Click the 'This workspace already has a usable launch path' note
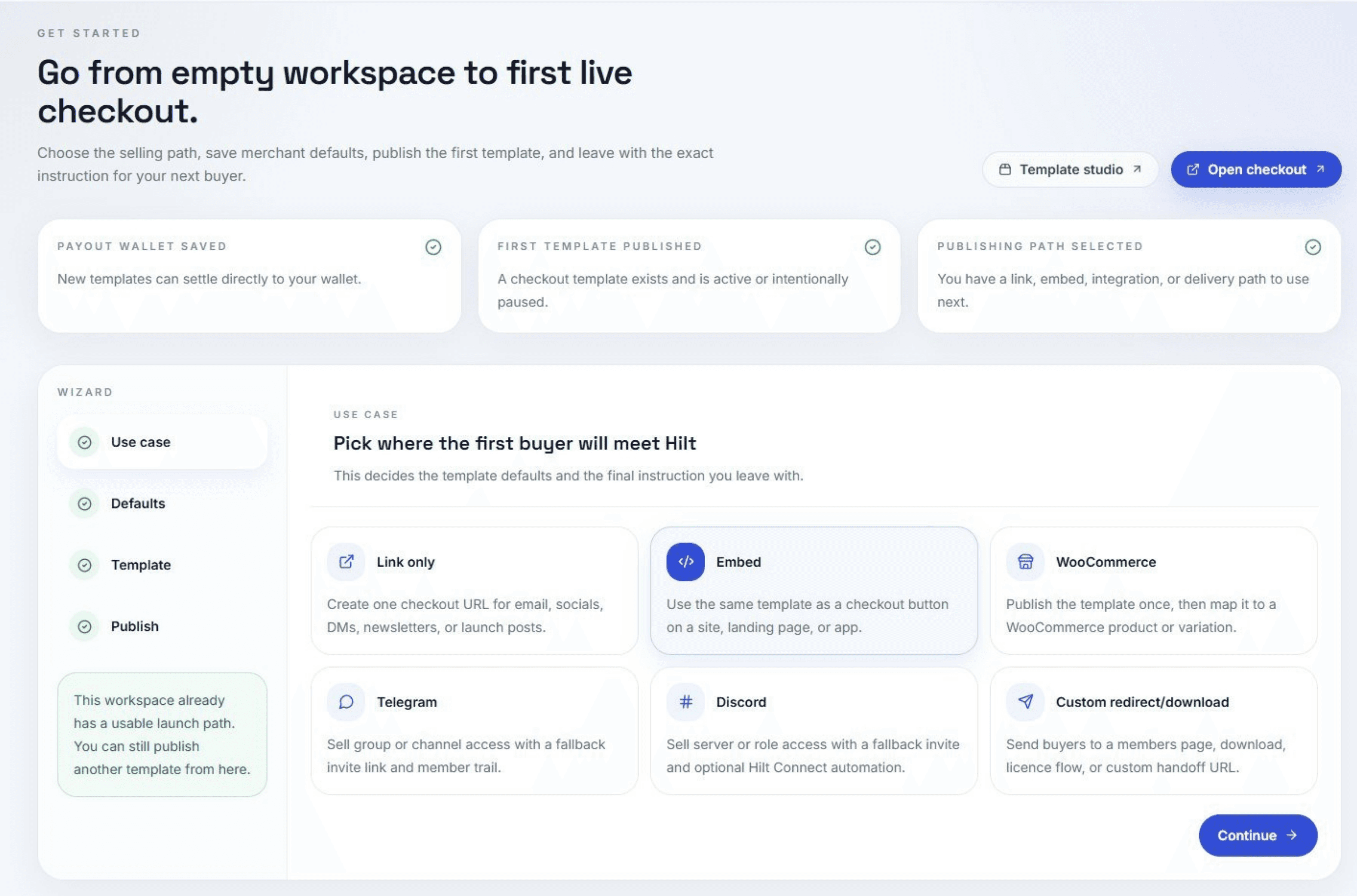The height and width of the screenshot is (896, 1357). tap(162, 735)
